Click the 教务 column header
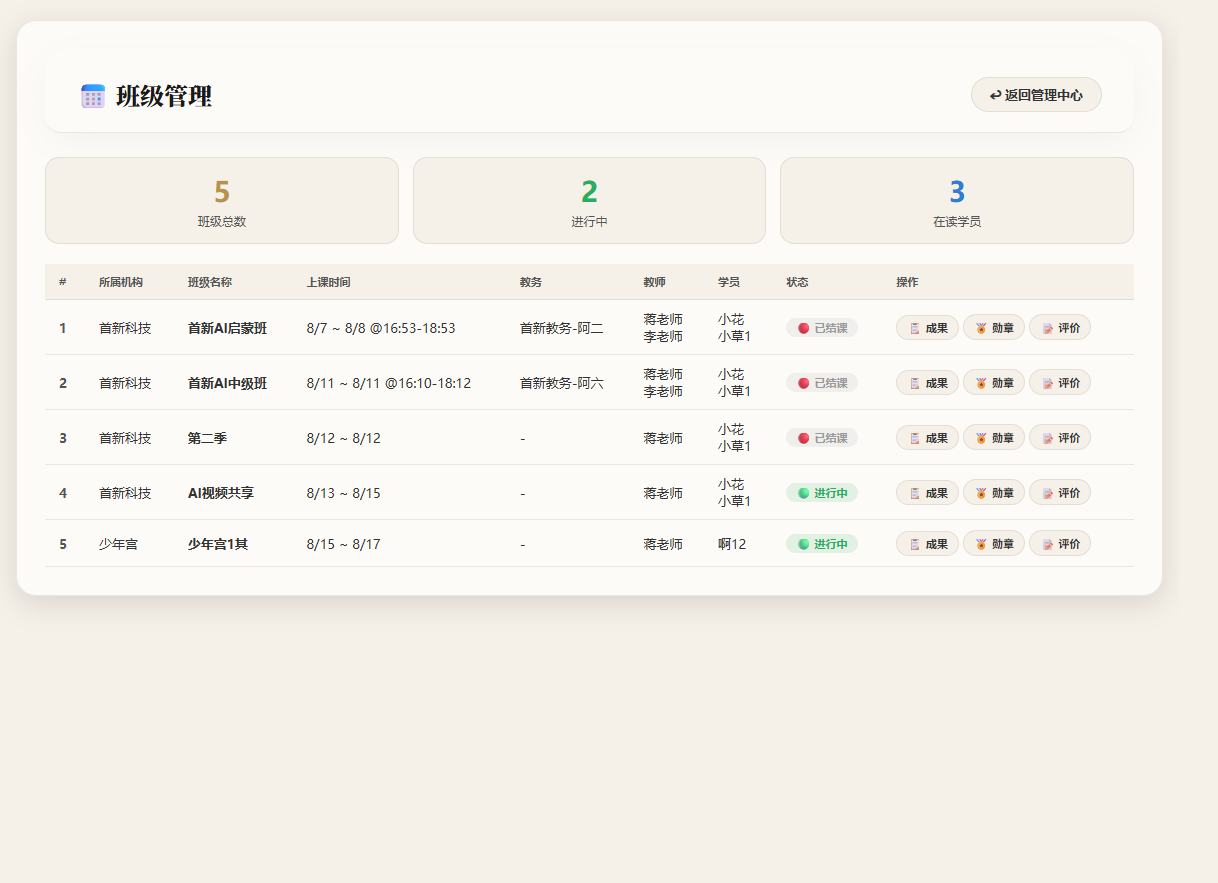This screenshot has width=1218, height=883. [531, 282]
